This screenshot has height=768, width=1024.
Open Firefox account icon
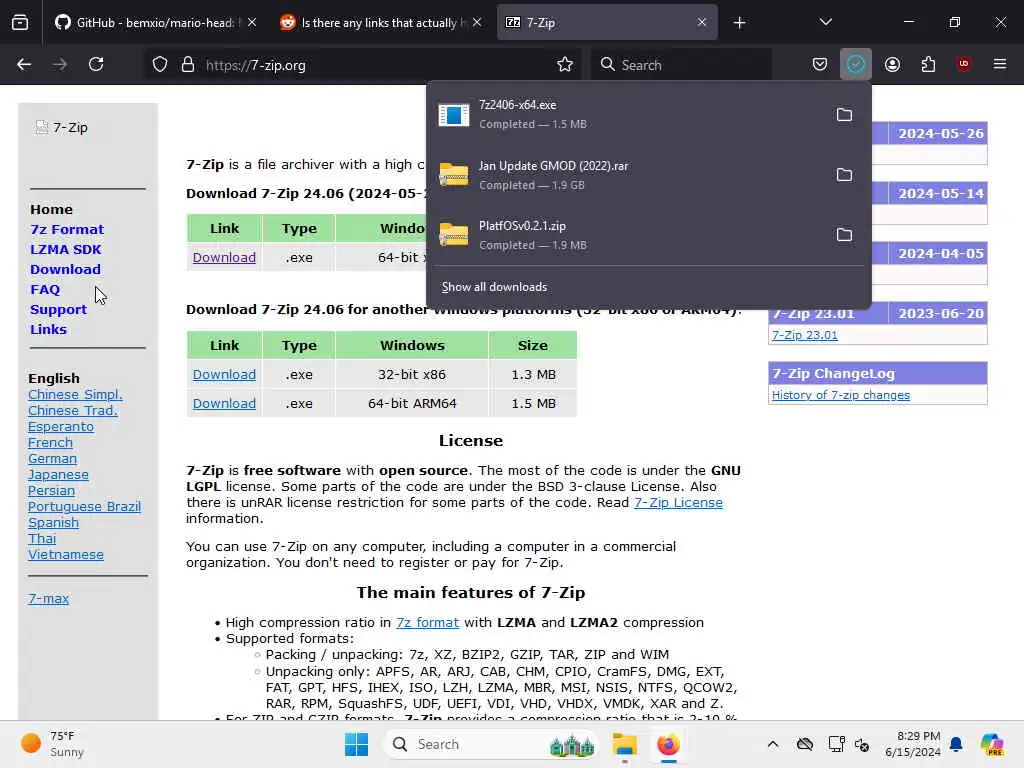click(892, 65)
